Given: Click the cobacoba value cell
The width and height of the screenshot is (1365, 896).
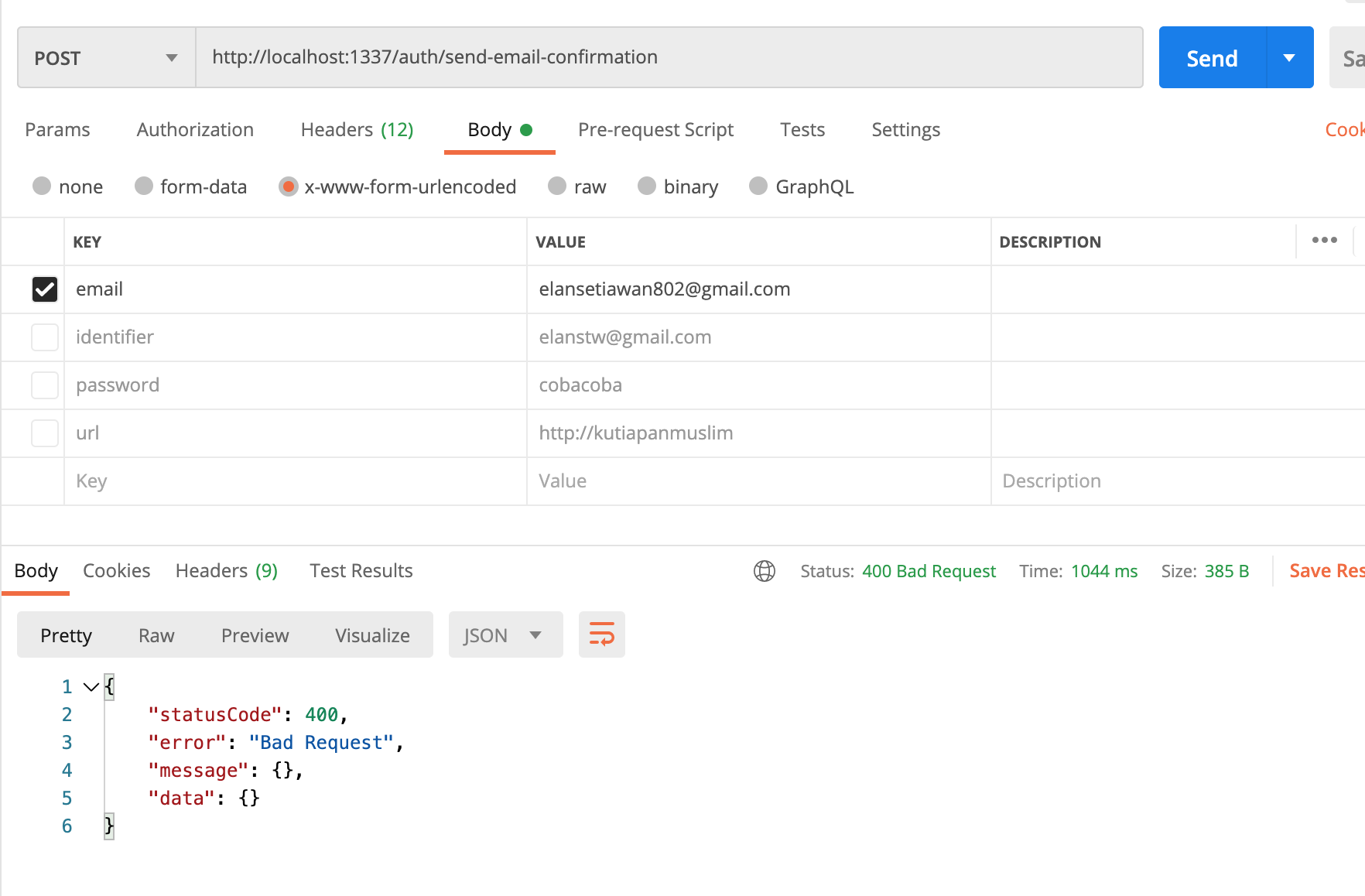Looking at the screenshot, I should [x=759, y=385].
